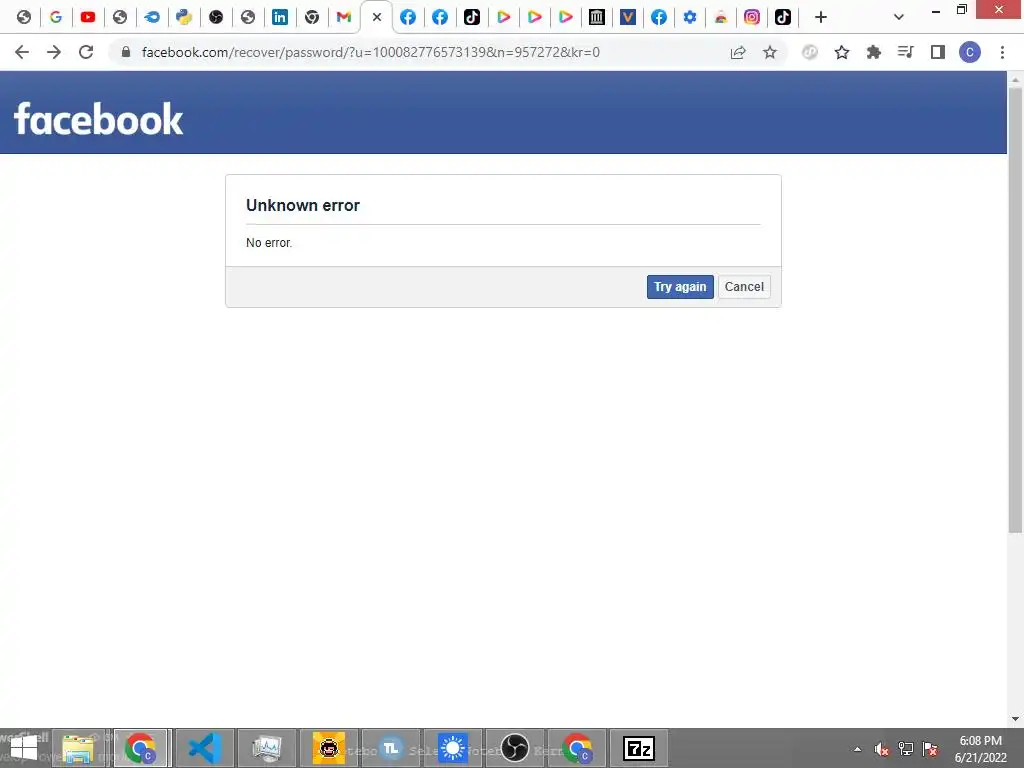The image size is (1024, 768).
Task: Open system monitor icon in taskbar
Action: click(x=266, y=748)
